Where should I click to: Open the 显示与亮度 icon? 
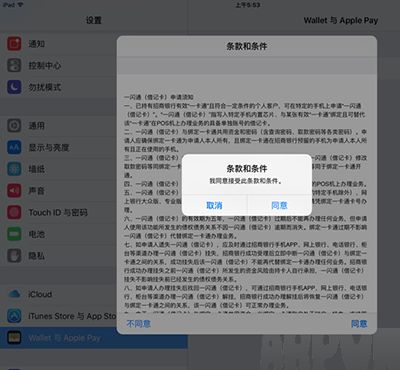pos(14,147)
